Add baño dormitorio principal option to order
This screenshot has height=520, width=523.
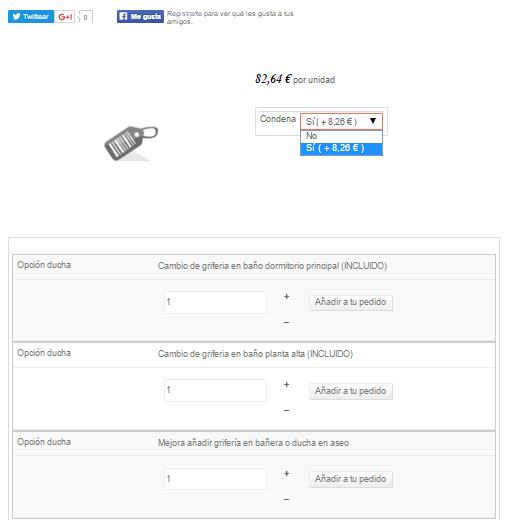point(351,303)
